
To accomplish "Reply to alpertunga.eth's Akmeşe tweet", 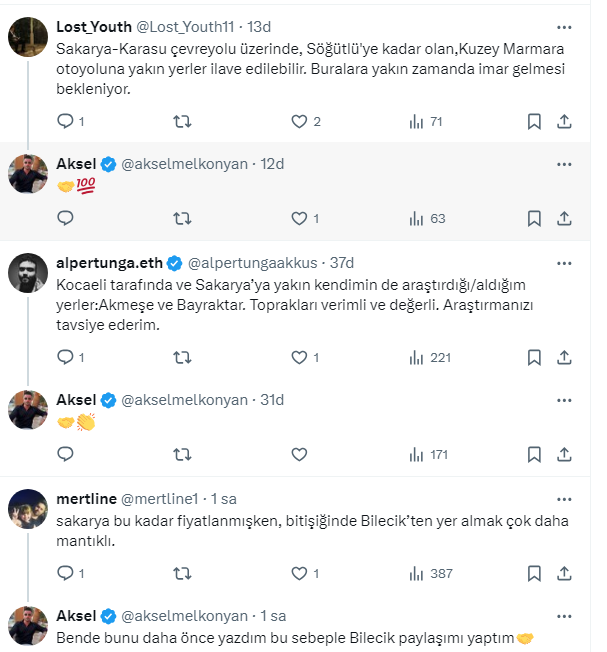I will point(66,357).
